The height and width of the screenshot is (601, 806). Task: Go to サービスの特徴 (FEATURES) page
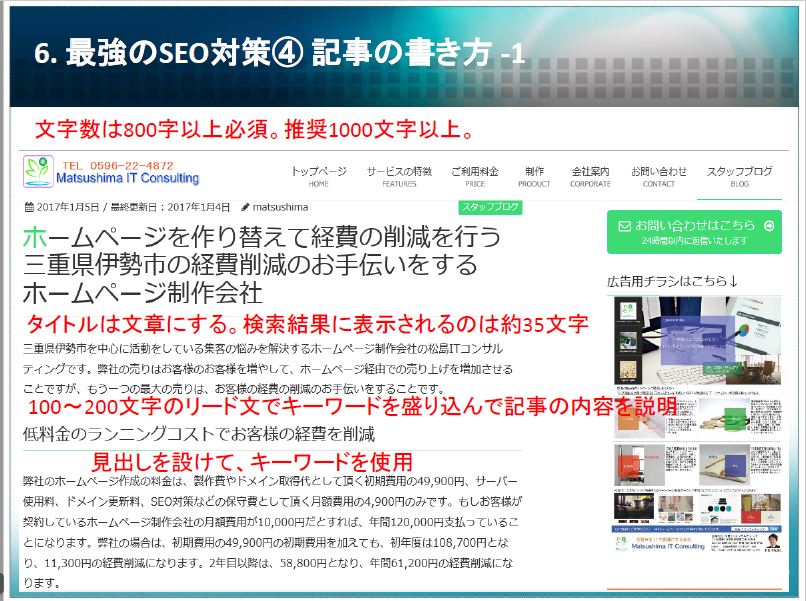[399, 176]
